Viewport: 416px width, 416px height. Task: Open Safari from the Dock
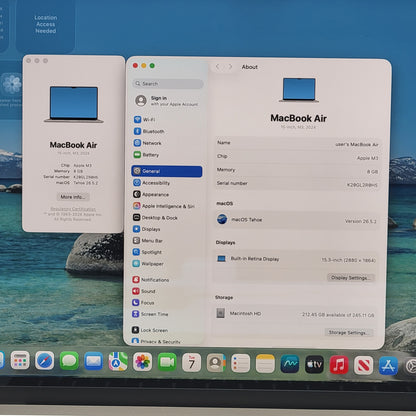click(45, 360)
